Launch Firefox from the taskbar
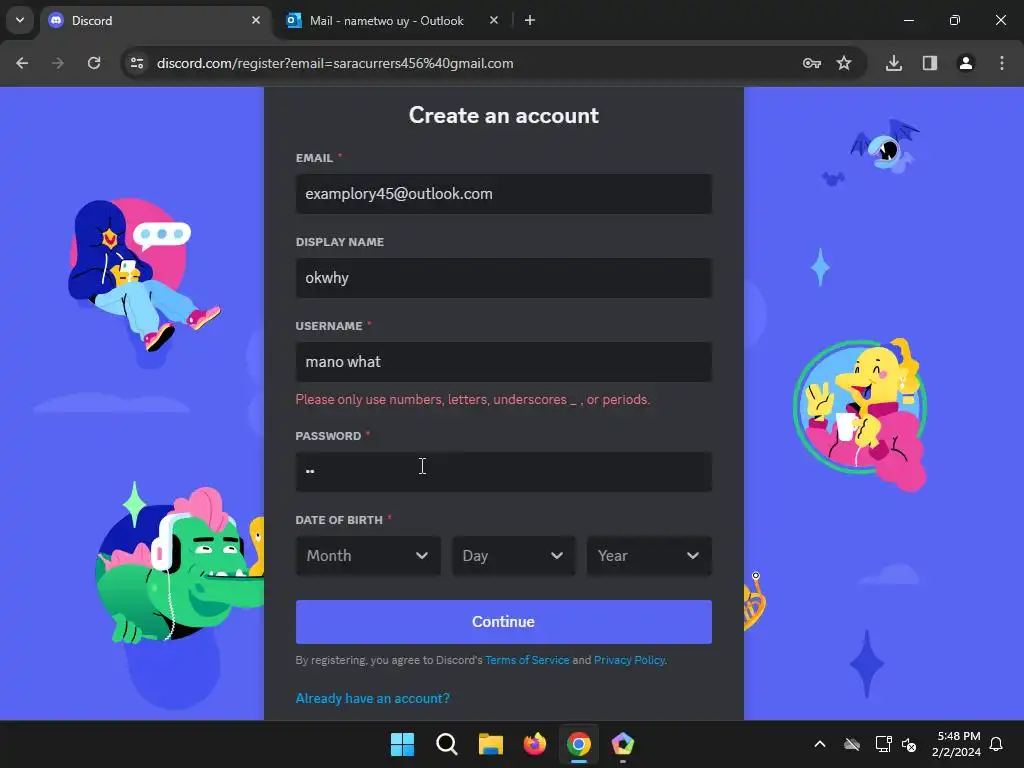 [x=535, y=744]
